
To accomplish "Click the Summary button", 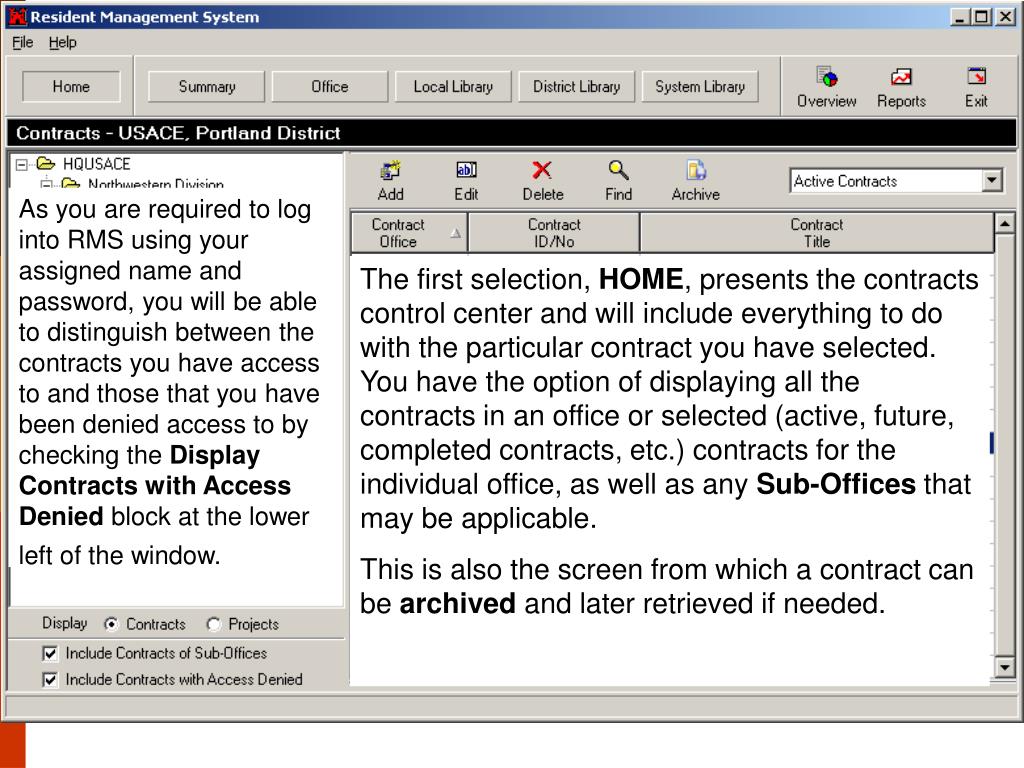I will tap(206, 86).
